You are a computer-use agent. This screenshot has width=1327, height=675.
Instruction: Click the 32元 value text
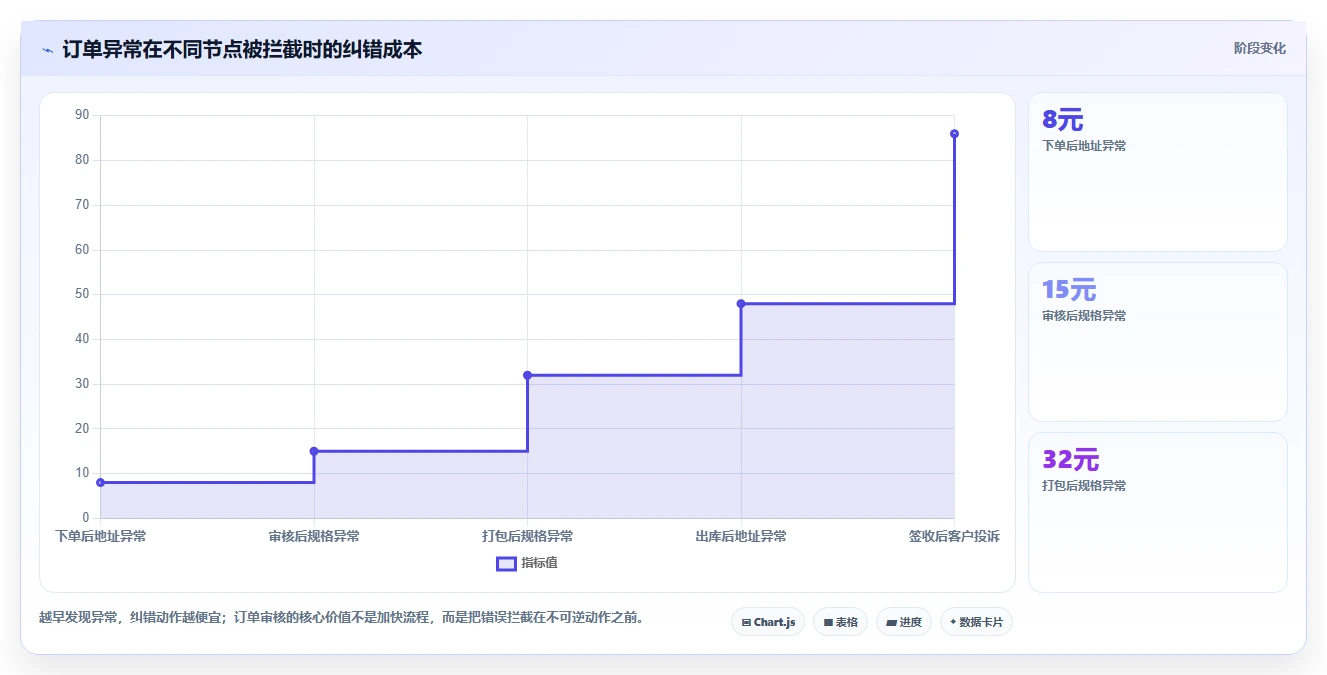(1071, 460)
